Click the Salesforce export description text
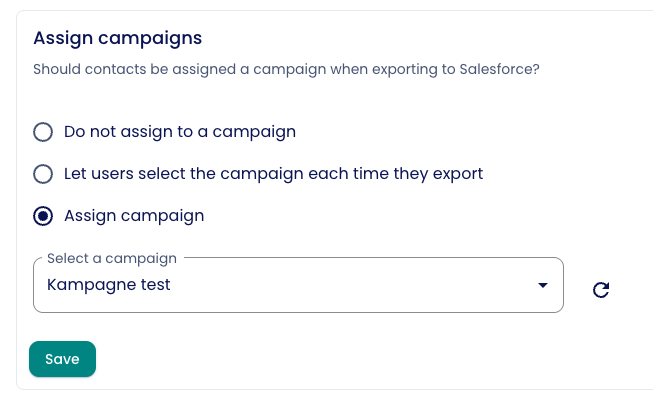 [x=287, y=70]
